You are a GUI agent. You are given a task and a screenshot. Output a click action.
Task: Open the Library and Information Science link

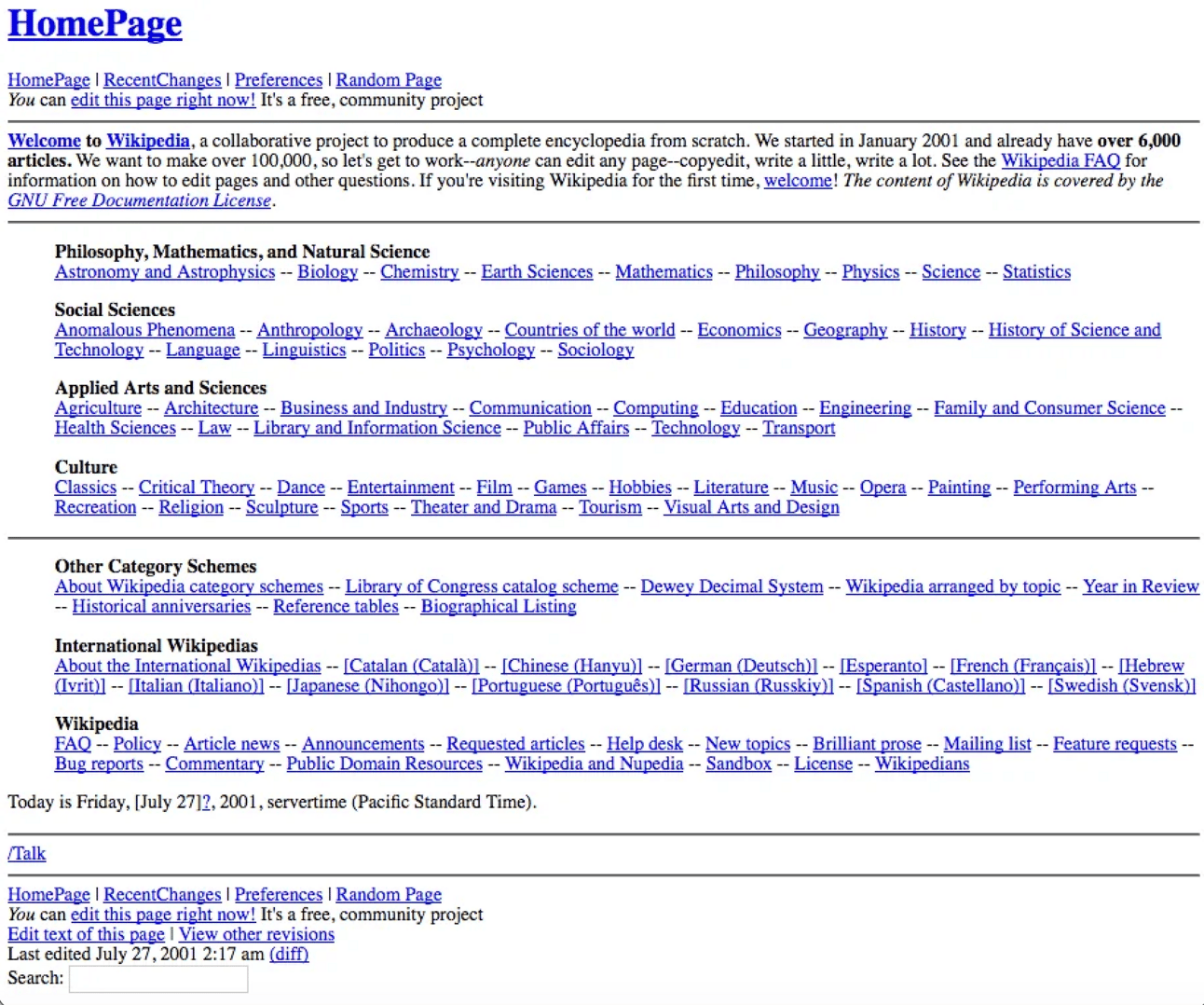click(377, 428)
